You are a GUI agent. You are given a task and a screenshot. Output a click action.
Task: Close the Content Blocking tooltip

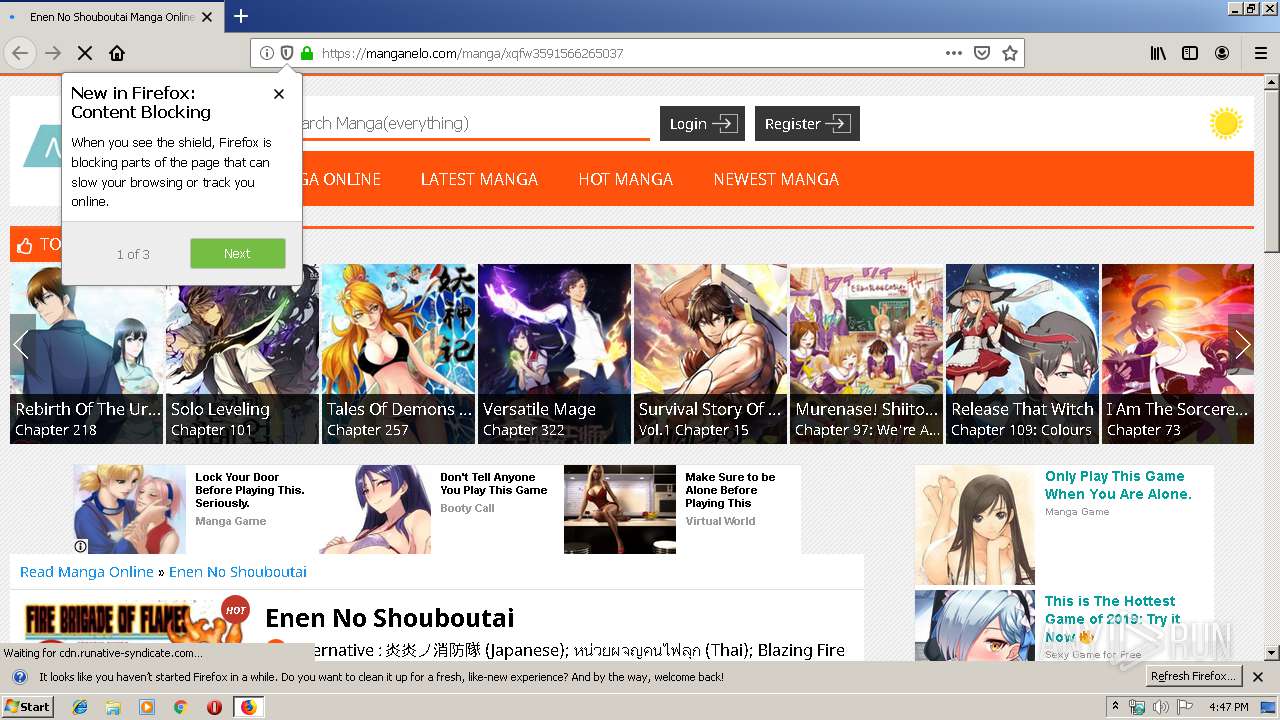click(279, 94)
